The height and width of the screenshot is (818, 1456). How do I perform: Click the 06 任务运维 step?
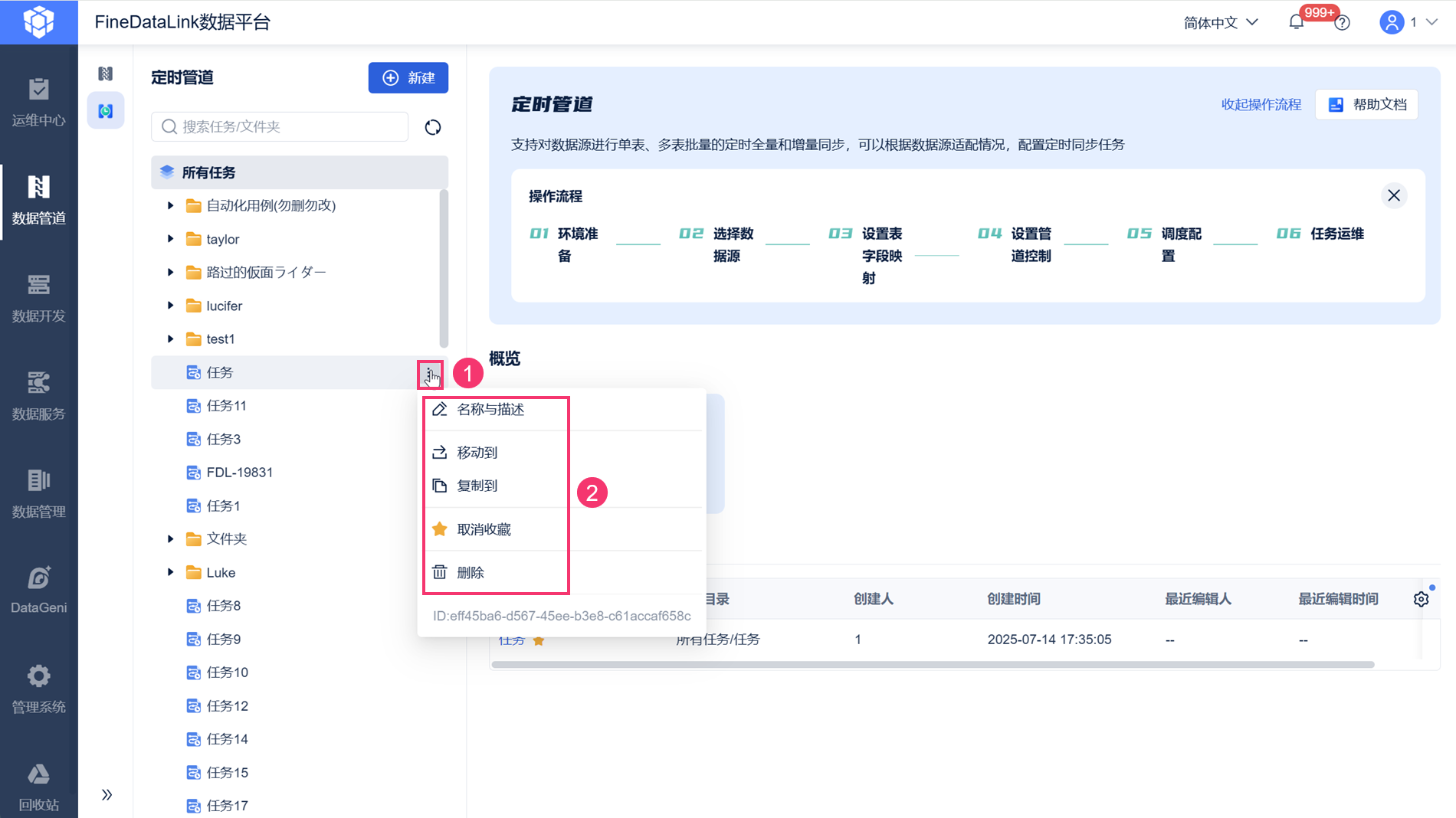pyautogui.click(x=1320, y=234)
